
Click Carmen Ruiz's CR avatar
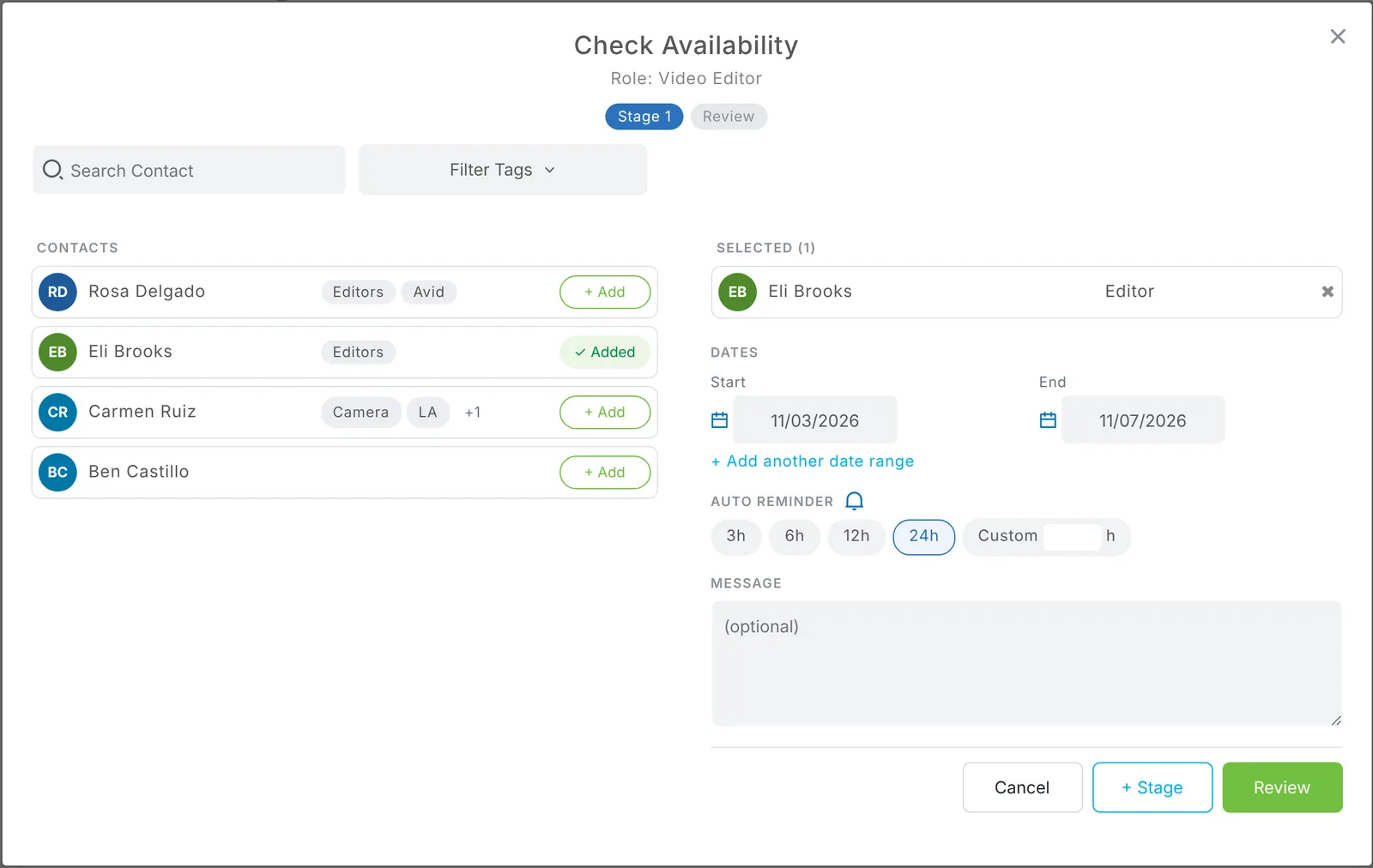57,412
